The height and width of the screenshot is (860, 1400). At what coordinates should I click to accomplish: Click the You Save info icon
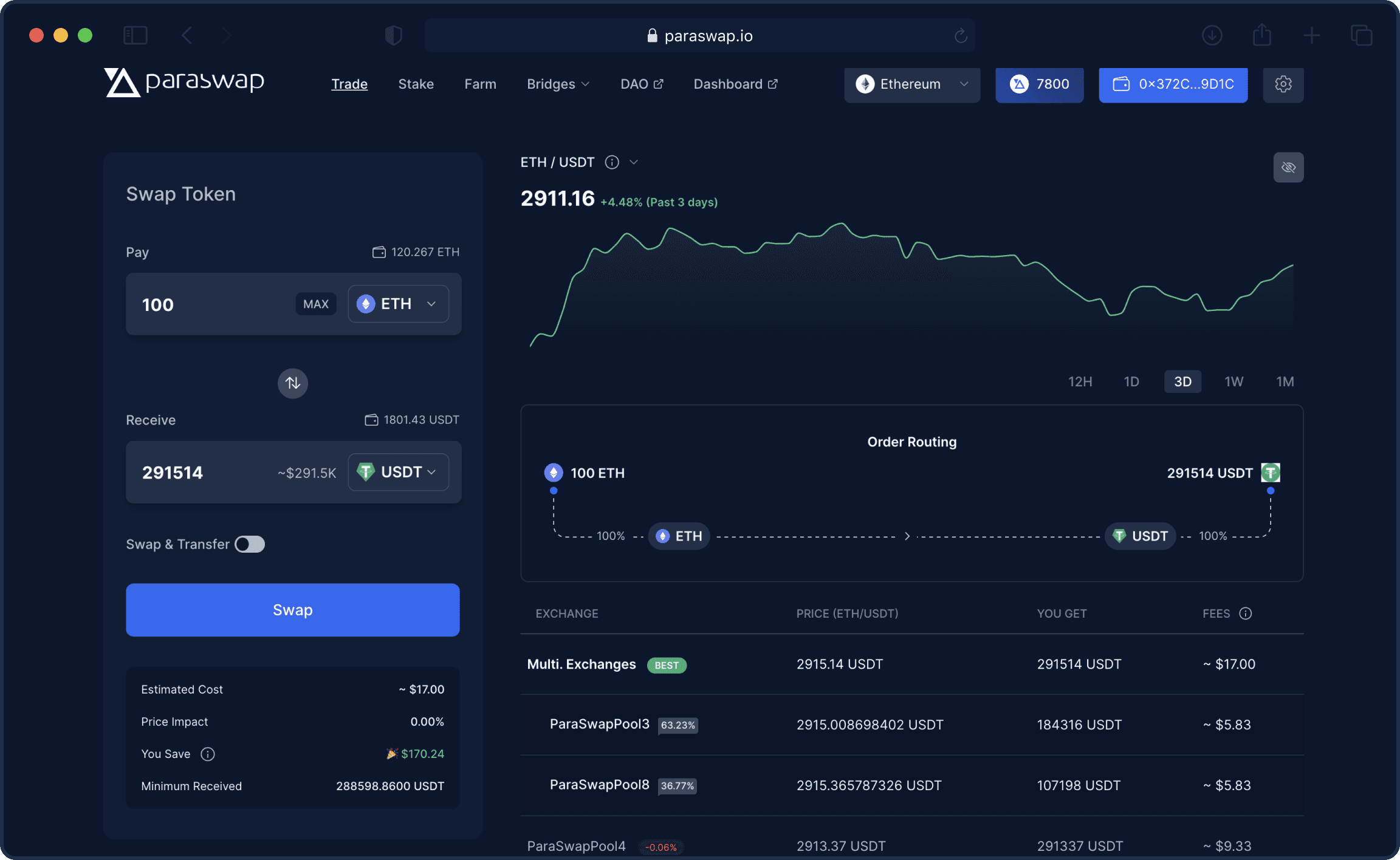click(x=208, y=754)
